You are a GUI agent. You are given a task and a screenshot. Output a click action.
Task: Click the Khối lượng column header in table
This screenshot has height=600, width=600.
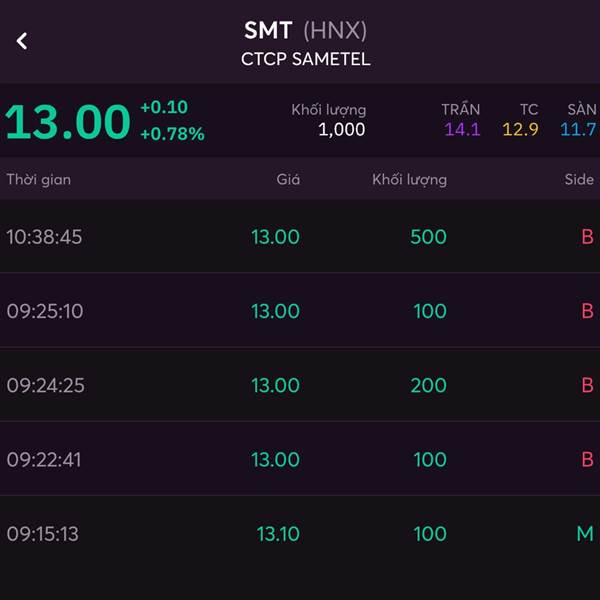pos(409,179)
